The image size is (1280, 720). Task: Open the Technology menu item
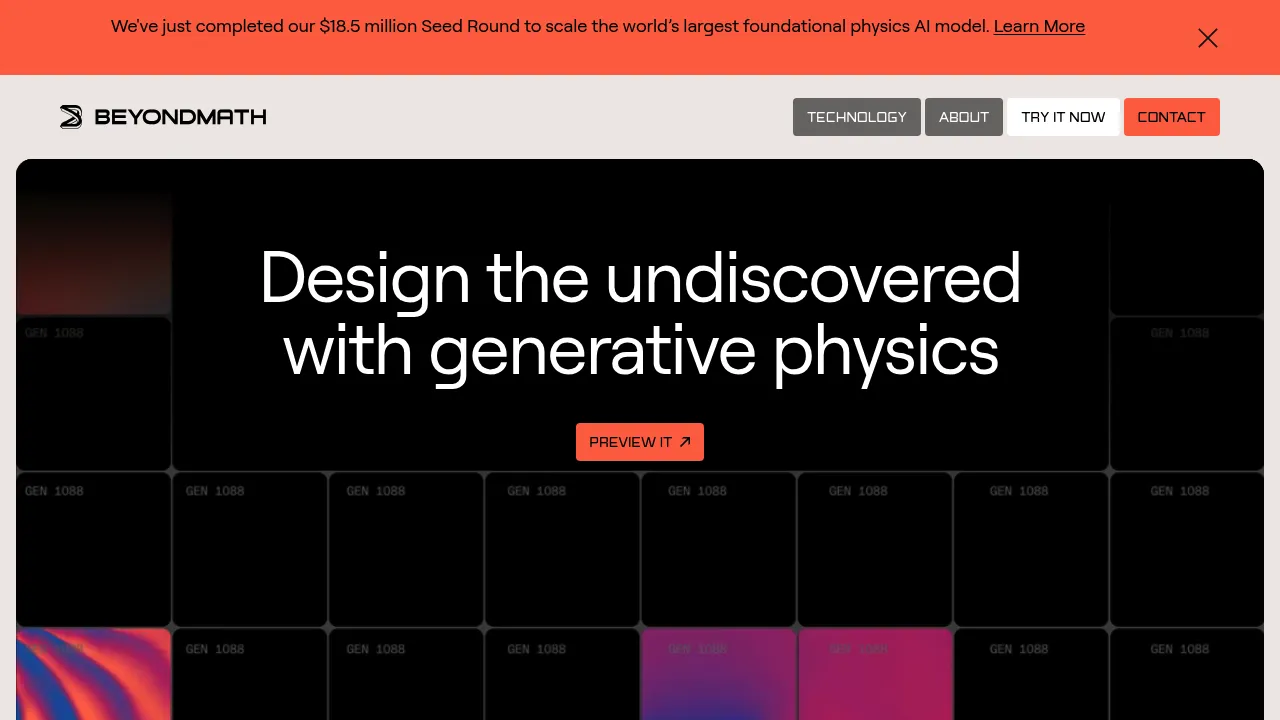[x=857, y=117]
